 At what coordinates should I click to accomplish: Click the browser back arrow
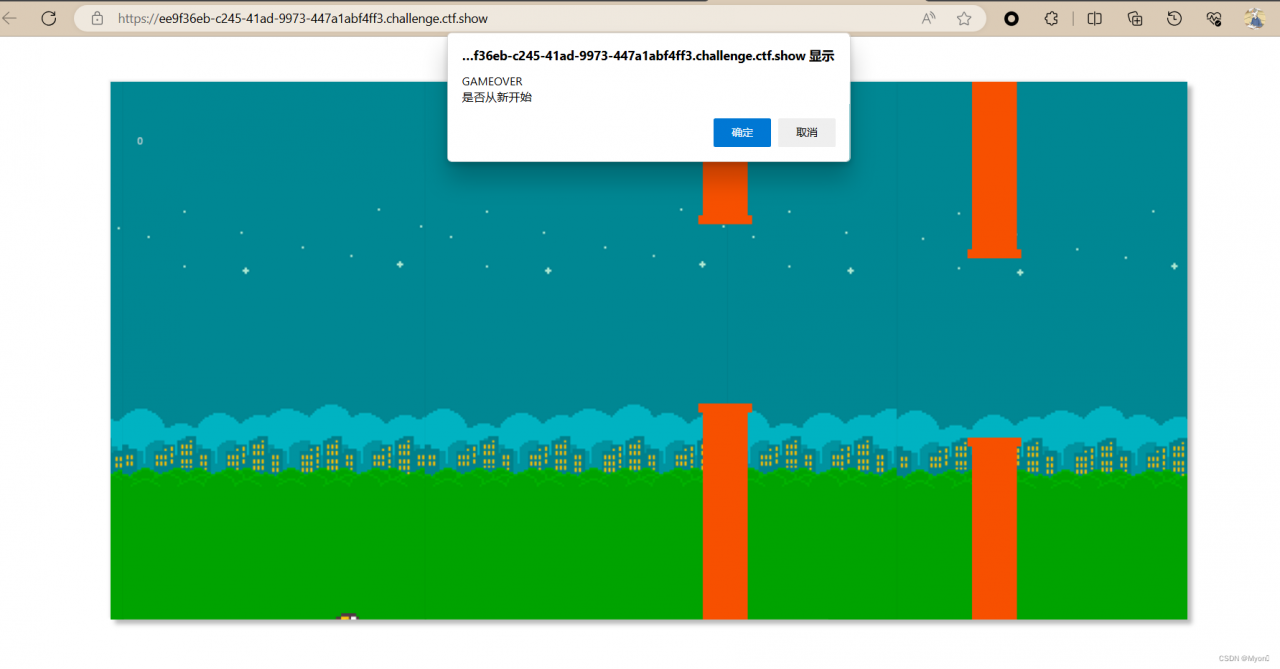10,18
